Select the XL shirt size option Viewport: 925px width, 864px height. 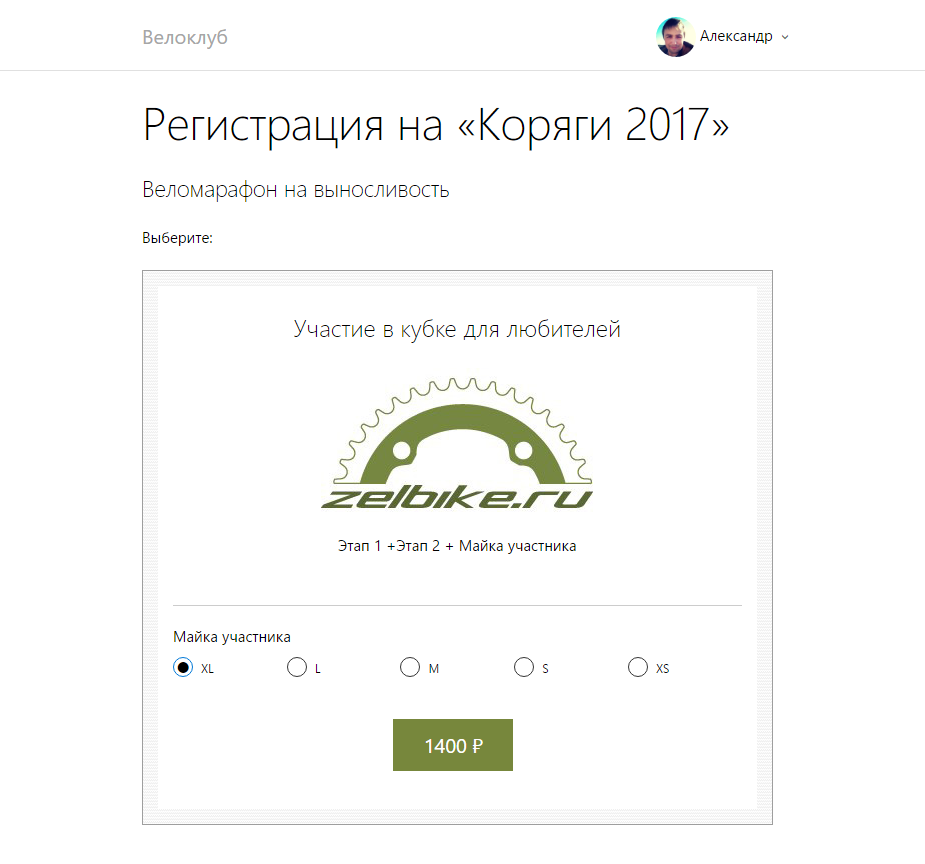183,667
